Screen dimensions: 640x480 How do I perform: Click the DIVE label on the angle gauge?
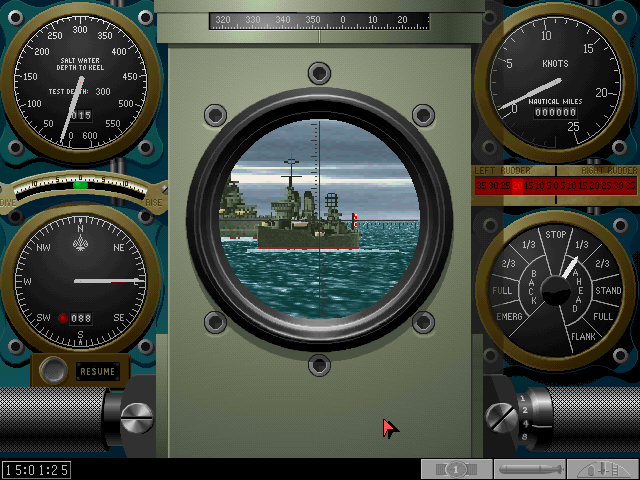coord(8,202)
